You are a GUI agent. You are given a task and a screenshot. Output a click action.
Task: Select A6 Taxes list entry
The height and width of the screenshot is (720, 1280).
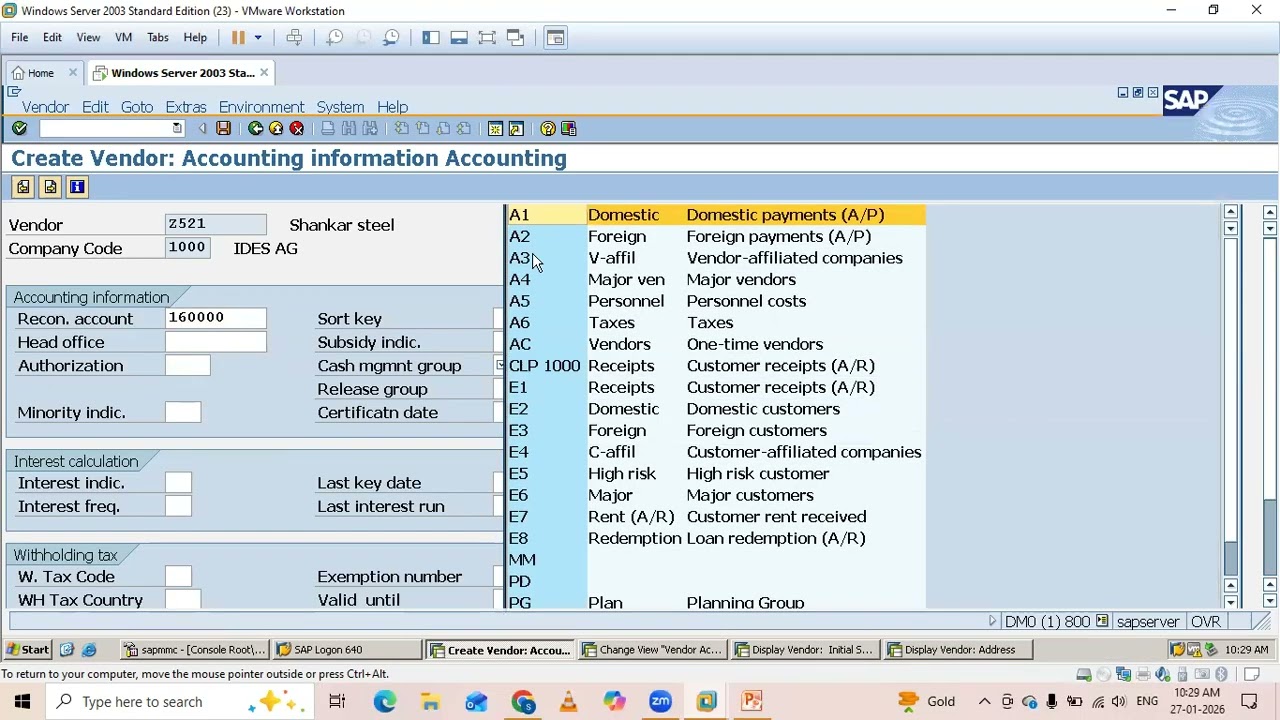(716, 323)
